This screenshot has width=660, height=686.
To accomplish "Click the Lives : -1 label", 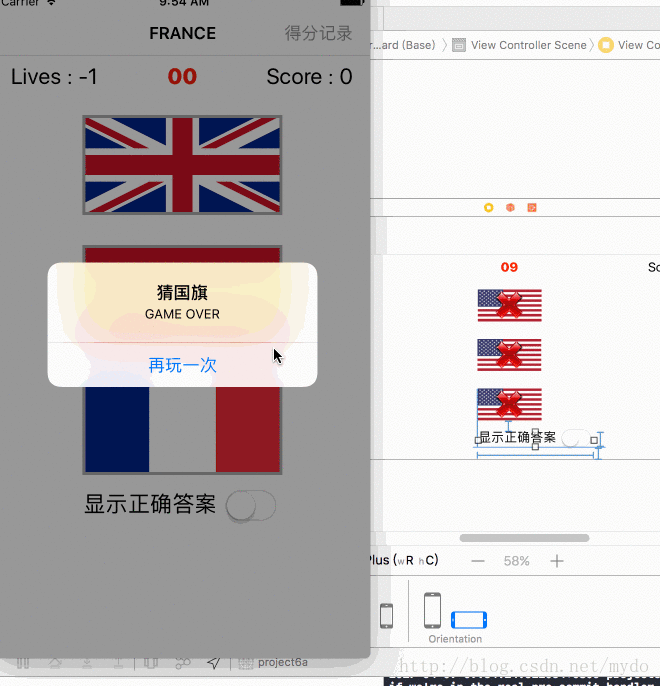I will point(54,77).
